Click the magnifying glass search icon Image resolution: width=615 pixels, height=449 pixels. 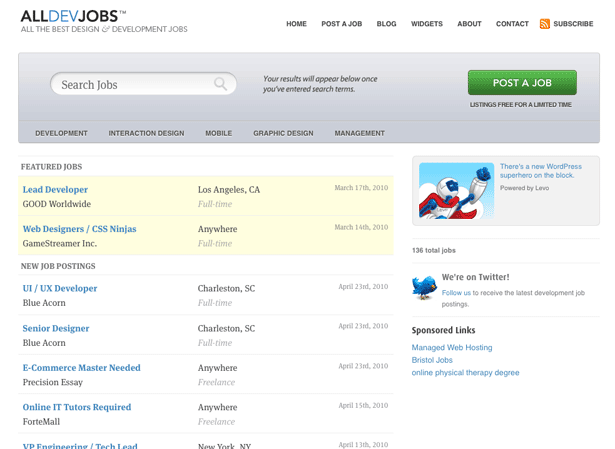pyautogui.click(x=220, y=84)
